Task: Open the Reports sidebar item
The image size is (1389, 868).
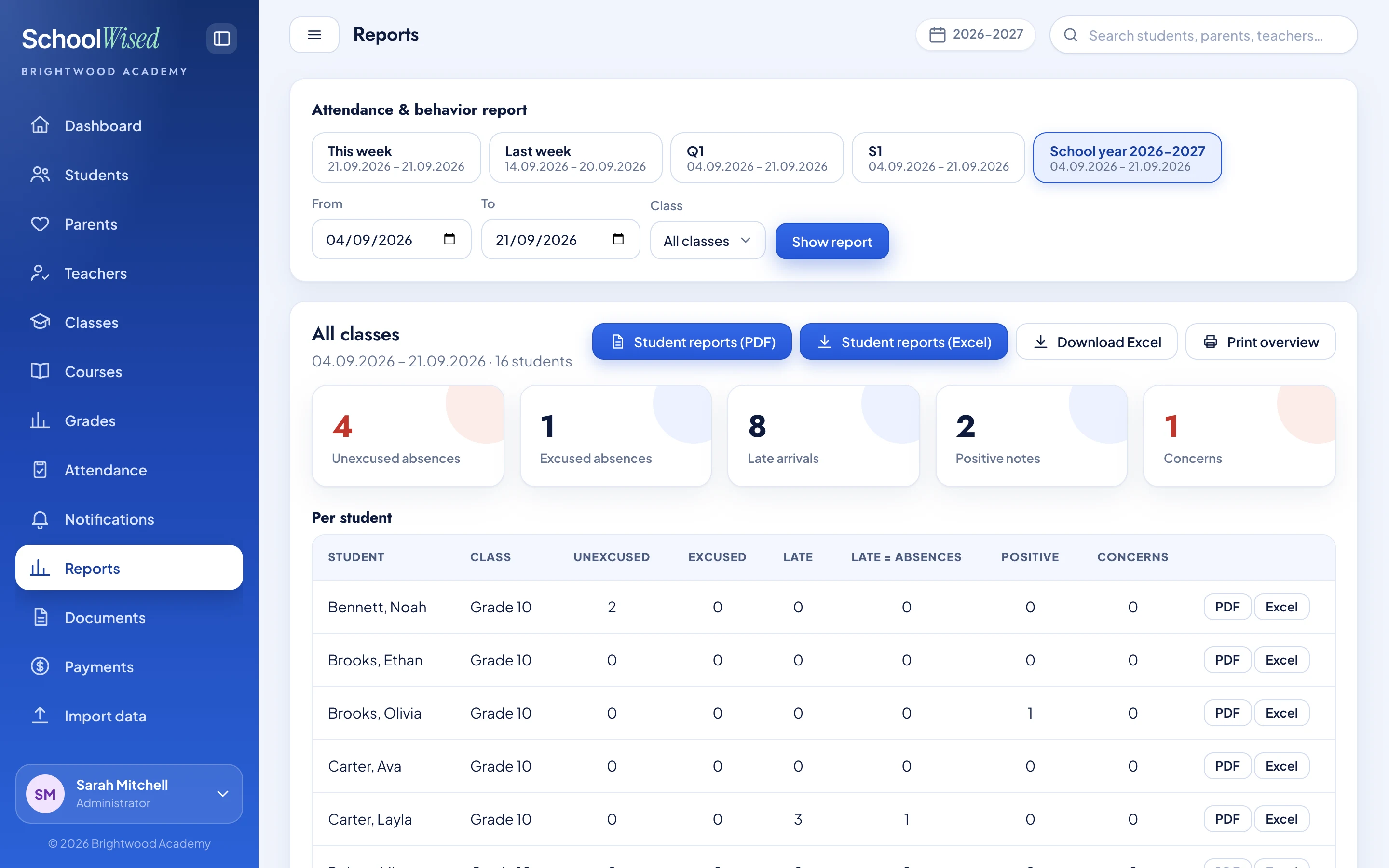Action: (x=129, y=568)
